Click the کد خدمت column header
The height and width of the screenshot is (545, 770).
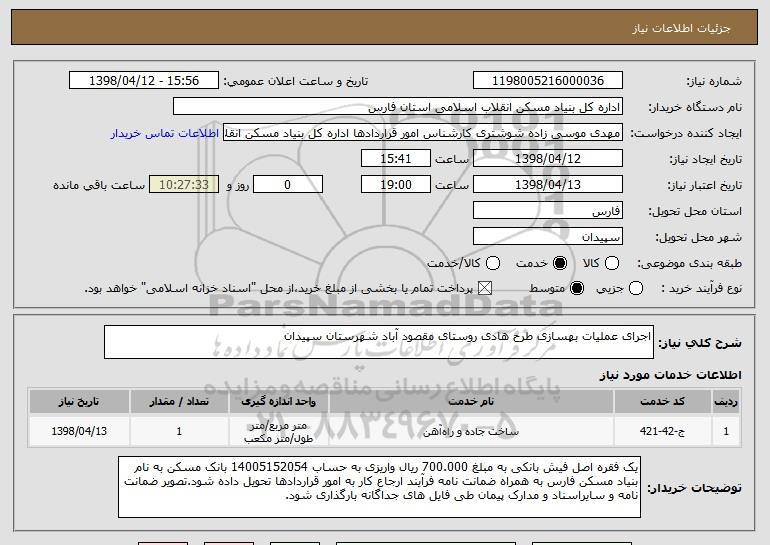(662, 402)
